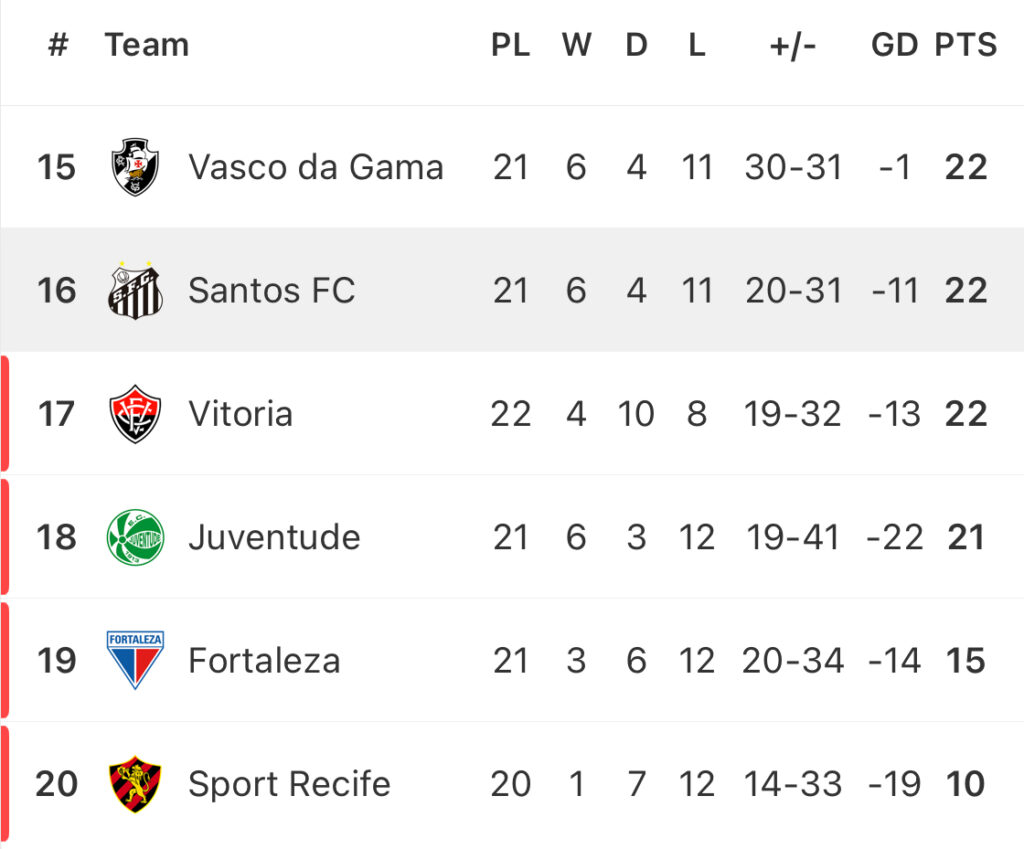1024x849 pixels.
Task: Select the Vitoria red-black shield logo
Action: point(135,414)
